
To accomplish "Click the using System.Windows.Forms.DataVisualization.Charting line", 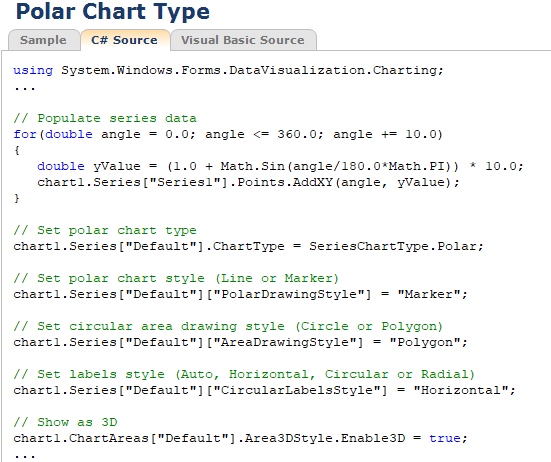I will pyautogui.click(x=228, y=70).
